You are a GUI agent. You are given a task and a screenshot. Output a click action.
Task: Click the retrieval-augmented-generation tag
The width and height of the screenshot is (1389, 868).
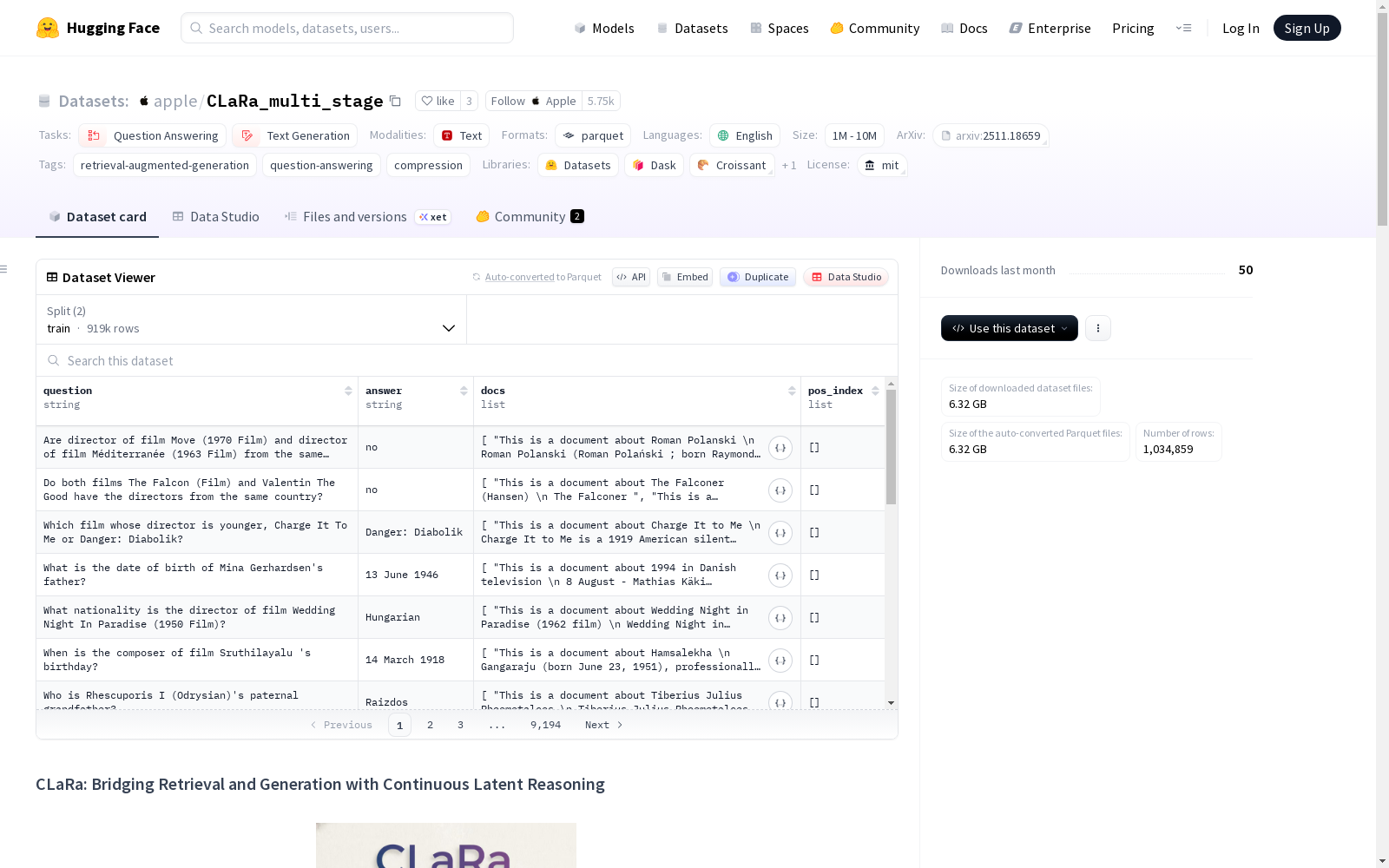click(x=165, y=165)
